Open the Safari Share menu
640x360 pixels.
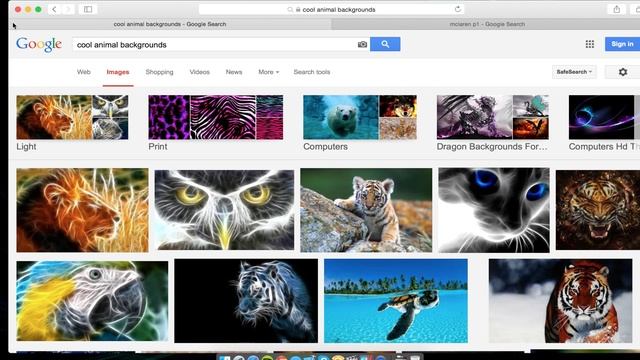(617, 9)
